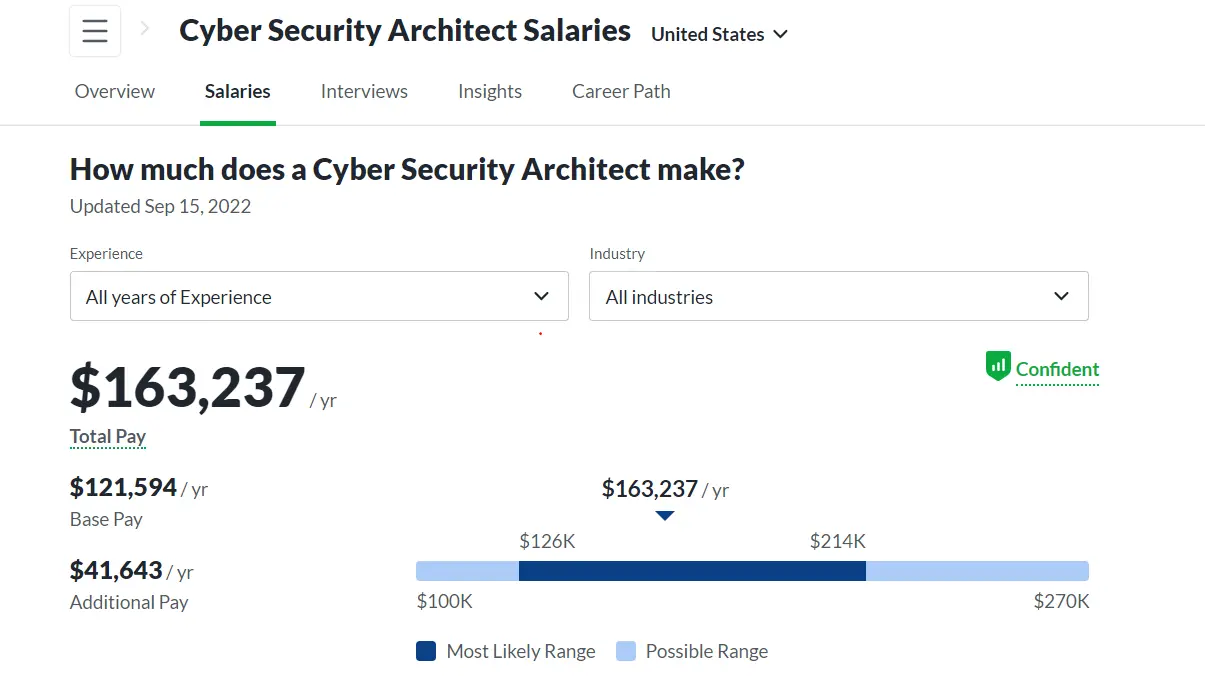This screenshot has width=1205, height=677.
Task: Click the dark blue salary range bar
Action: tap(692, 571)
